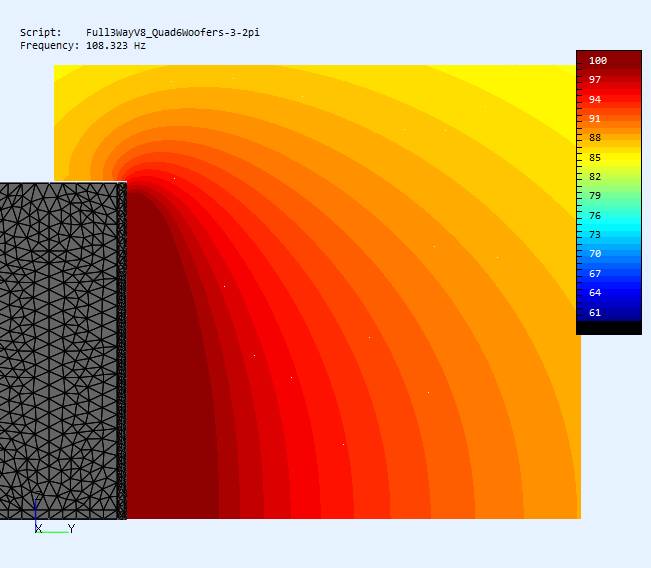651x568 pixels.
Task: Click the gray meshed speaker enclosure
Action: coord(62,351)
